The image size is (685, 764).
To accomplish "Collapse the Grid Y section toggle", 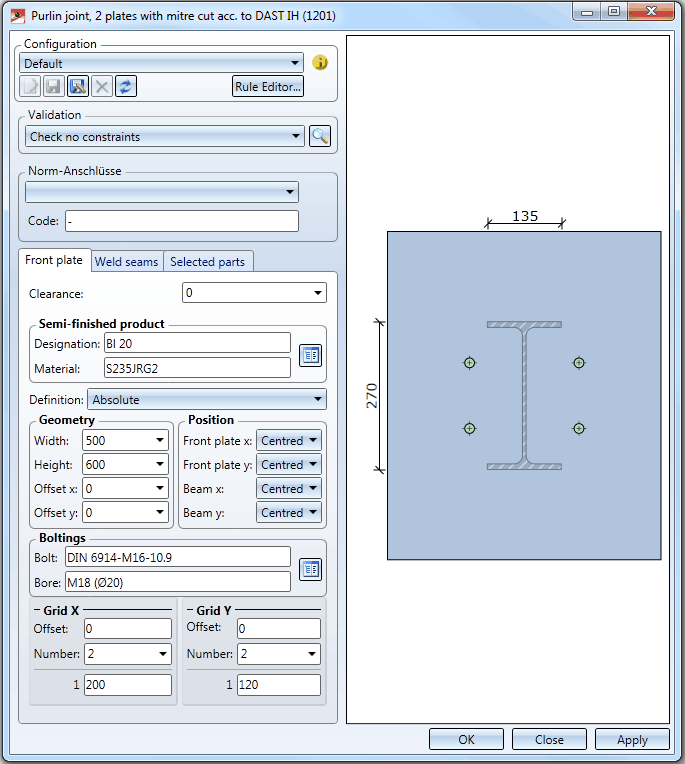I will click(x=190, y=610).
